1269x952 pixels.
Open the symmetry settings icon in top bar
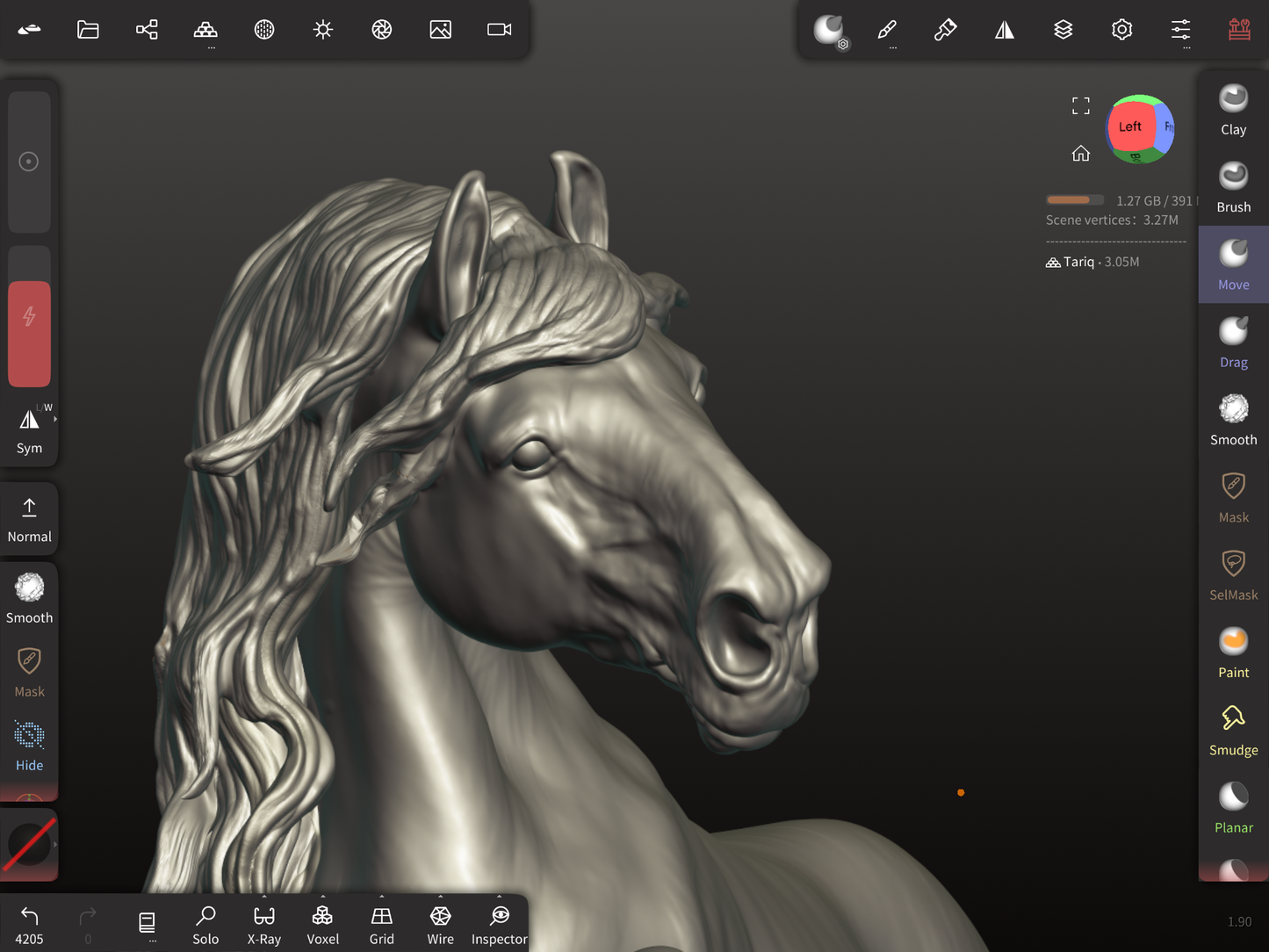pos(1004,30)
